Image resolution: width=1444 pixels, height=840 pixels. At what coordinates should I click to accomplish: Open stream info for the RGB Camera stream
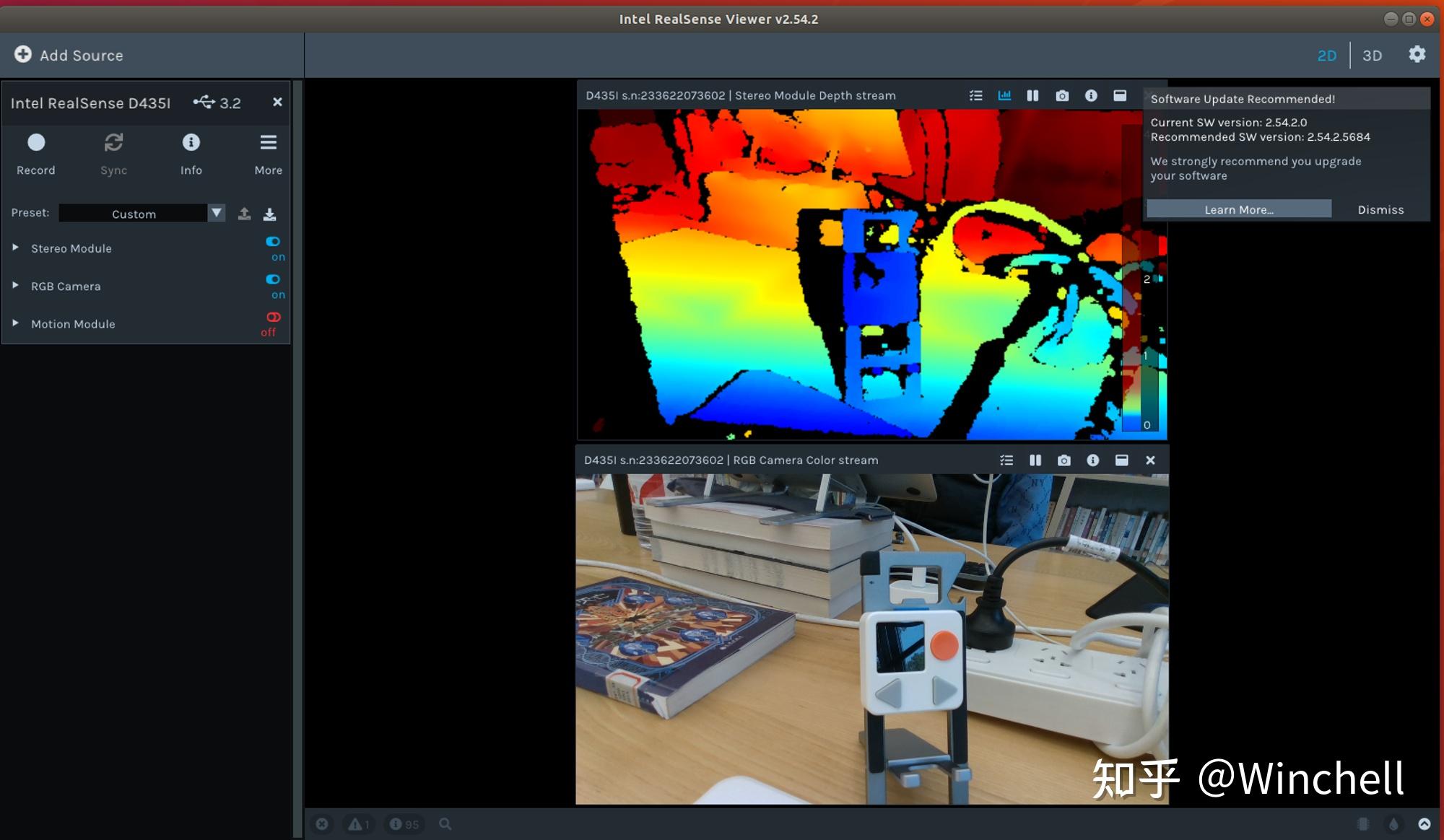[x=1092, y=460]
